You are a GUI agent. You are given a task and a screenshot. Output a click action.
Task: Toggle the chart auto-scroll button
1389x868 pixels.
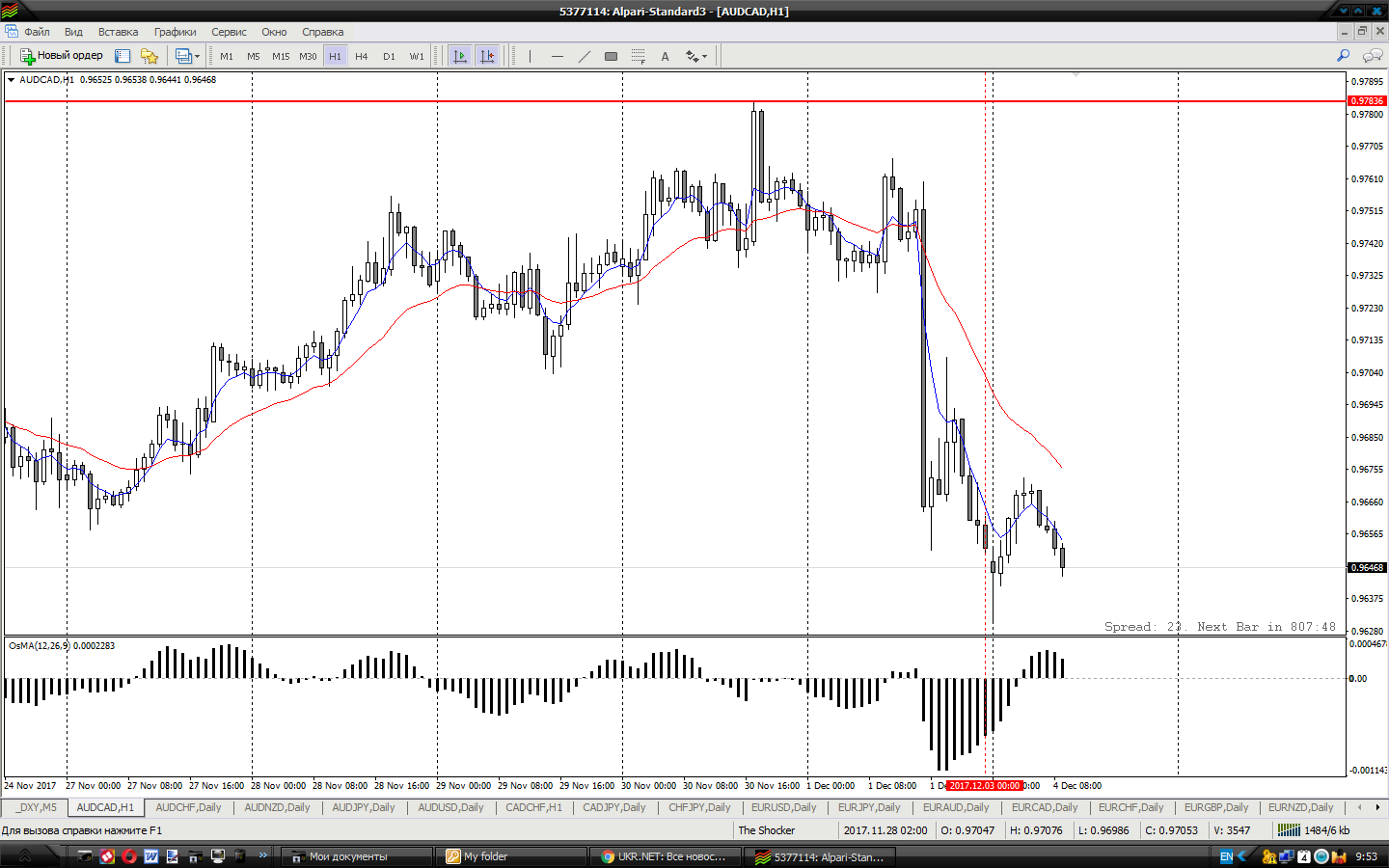tap(460, 56)
